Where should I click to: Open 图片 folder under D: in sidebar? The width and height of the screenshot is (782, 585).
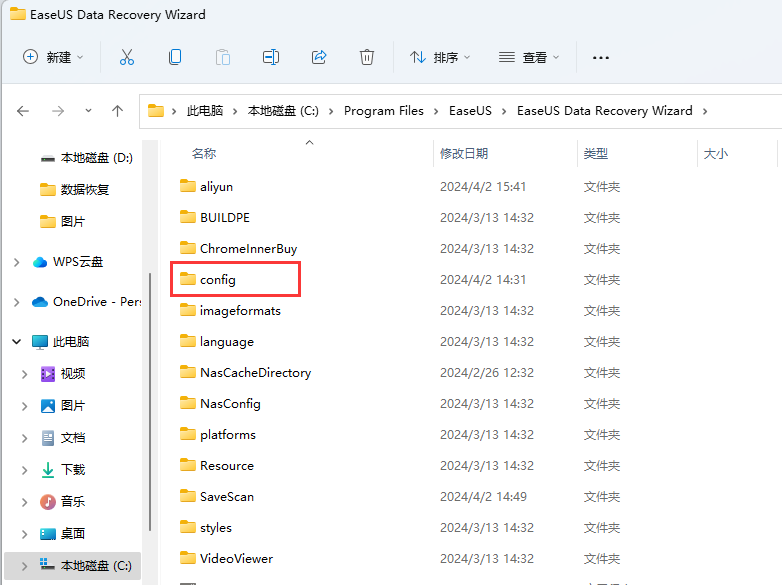tap(72, 221)
